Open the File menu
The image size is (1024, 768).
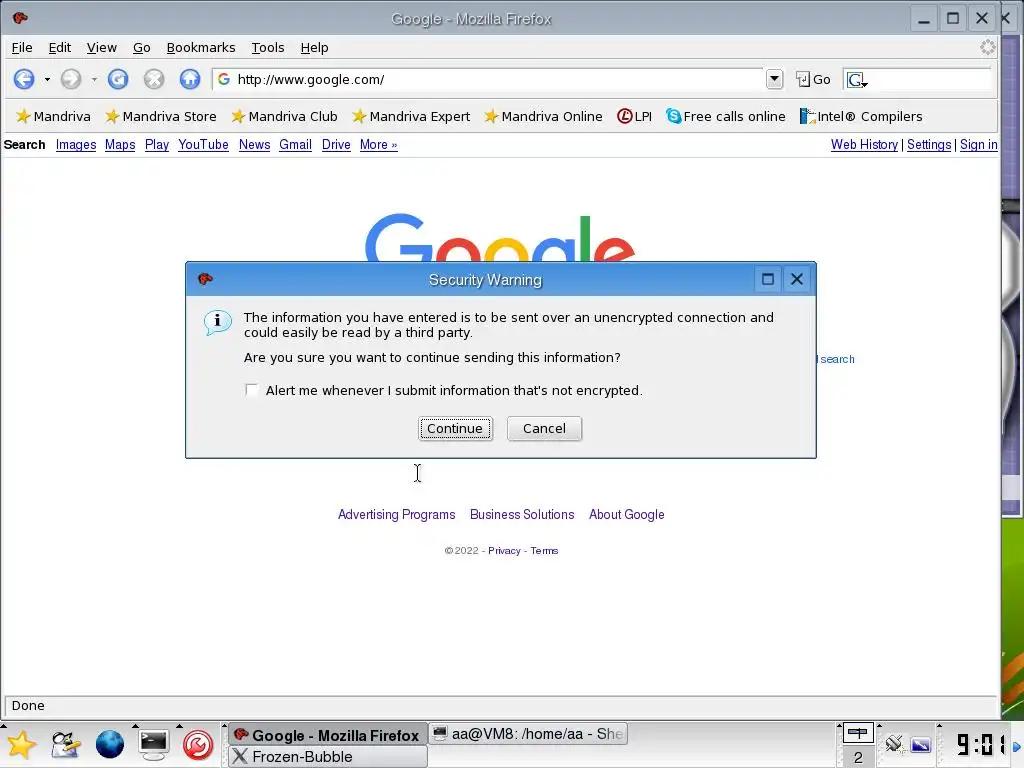tap(22, 48)
